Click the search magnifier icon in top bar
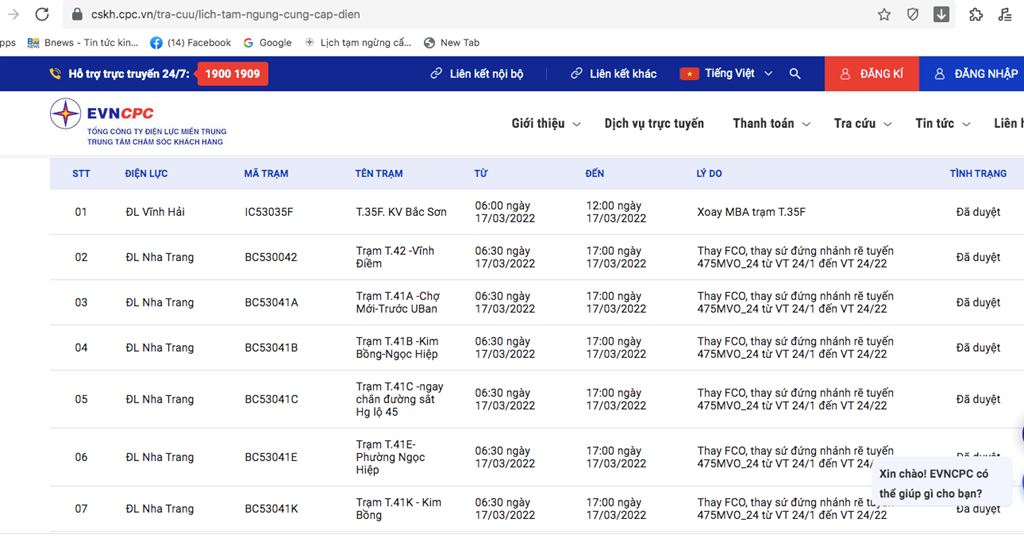The image size is (1024, 538). pos(795,74)
